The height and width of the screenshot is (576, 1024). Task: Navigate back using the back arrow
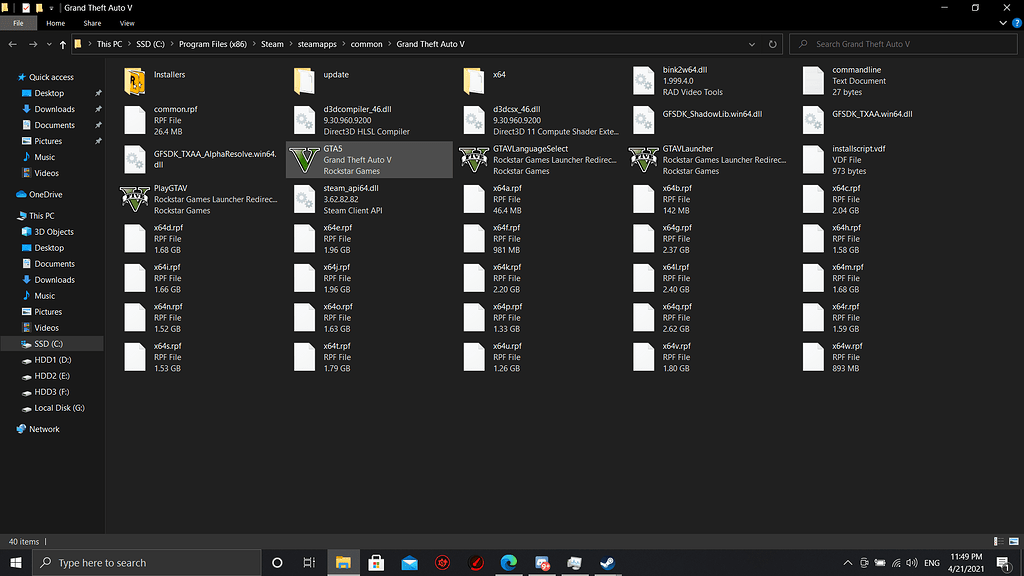click(x=12, y=43)
